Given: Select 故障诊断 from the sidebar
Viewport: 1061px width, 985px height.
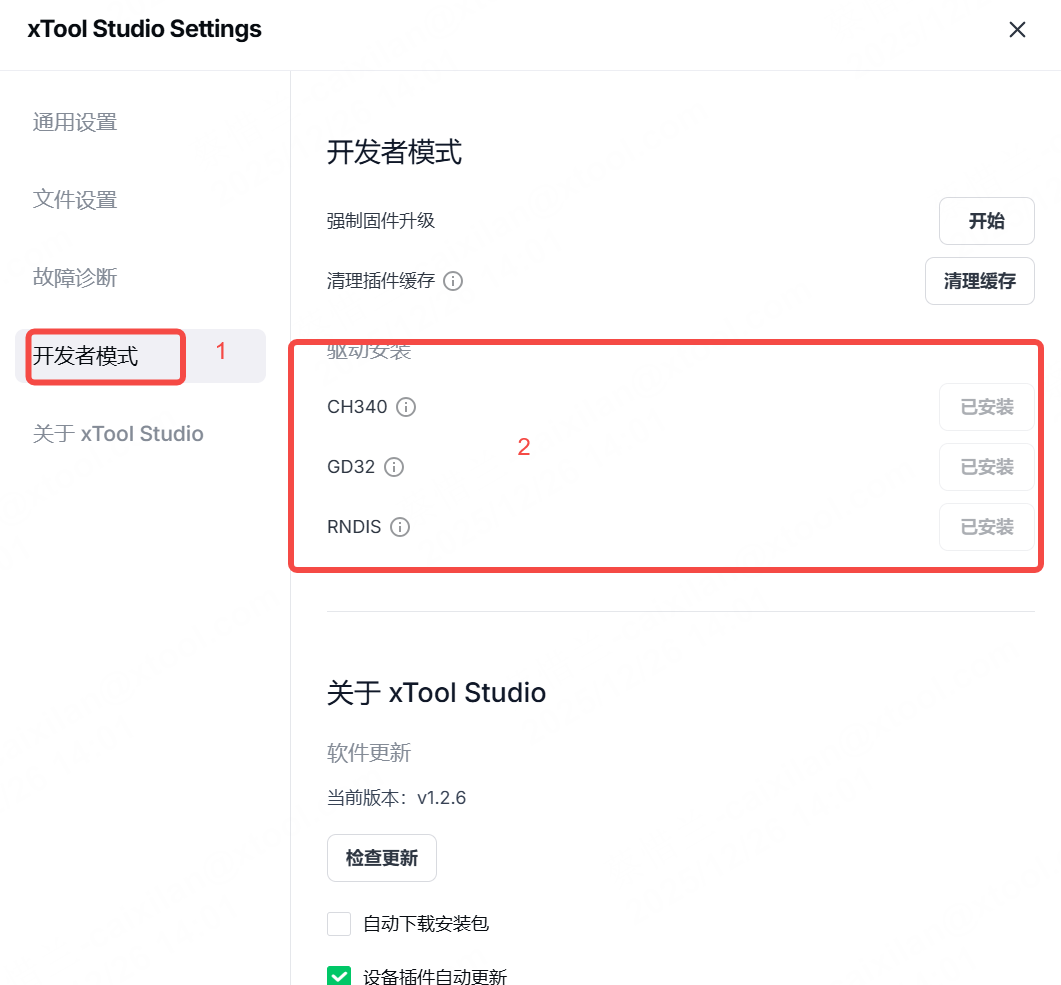Looking at the screenshot, I should tap(75, 278).
